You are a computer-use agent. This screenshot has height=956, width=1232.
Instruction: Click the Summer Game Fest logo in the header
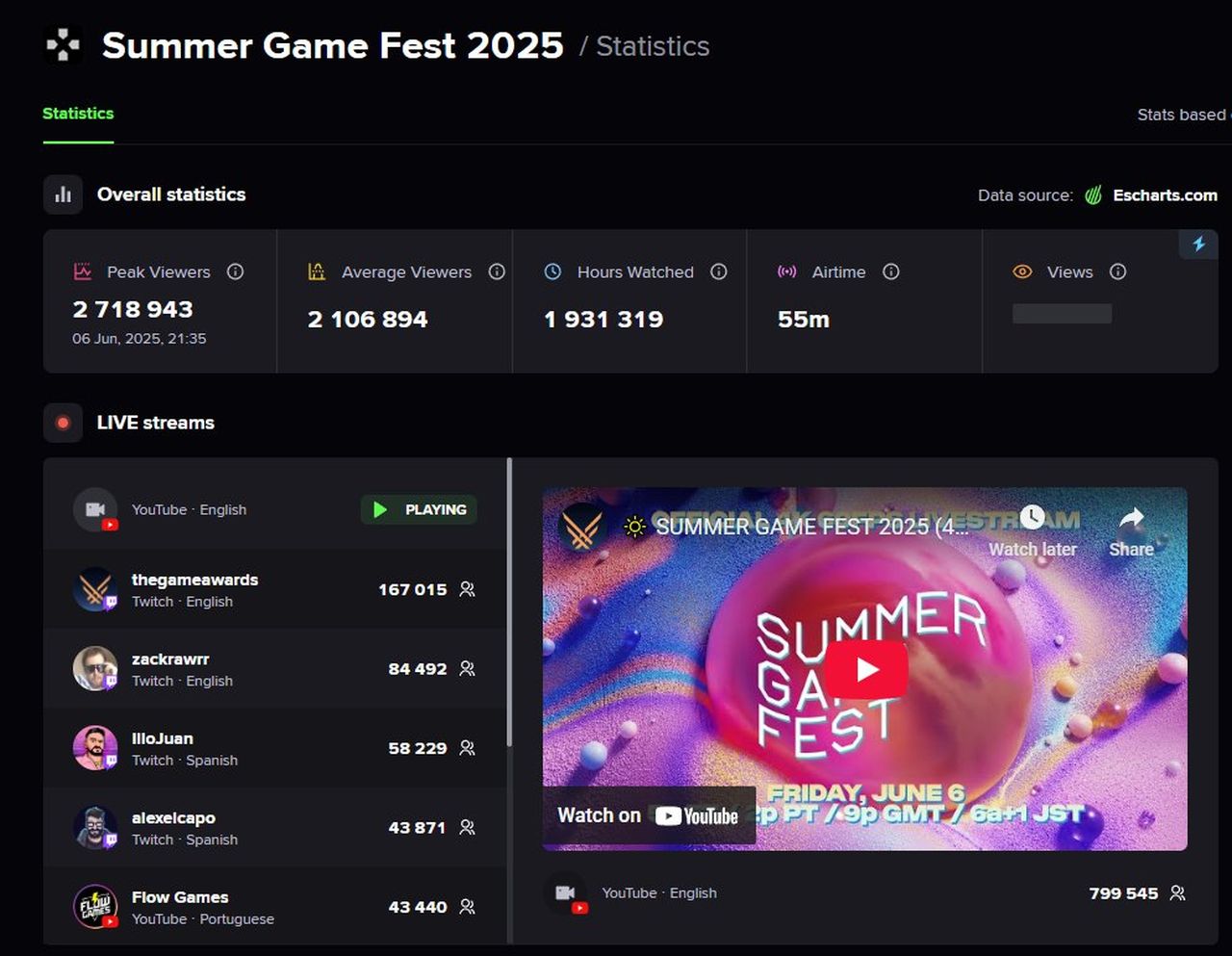62,45
